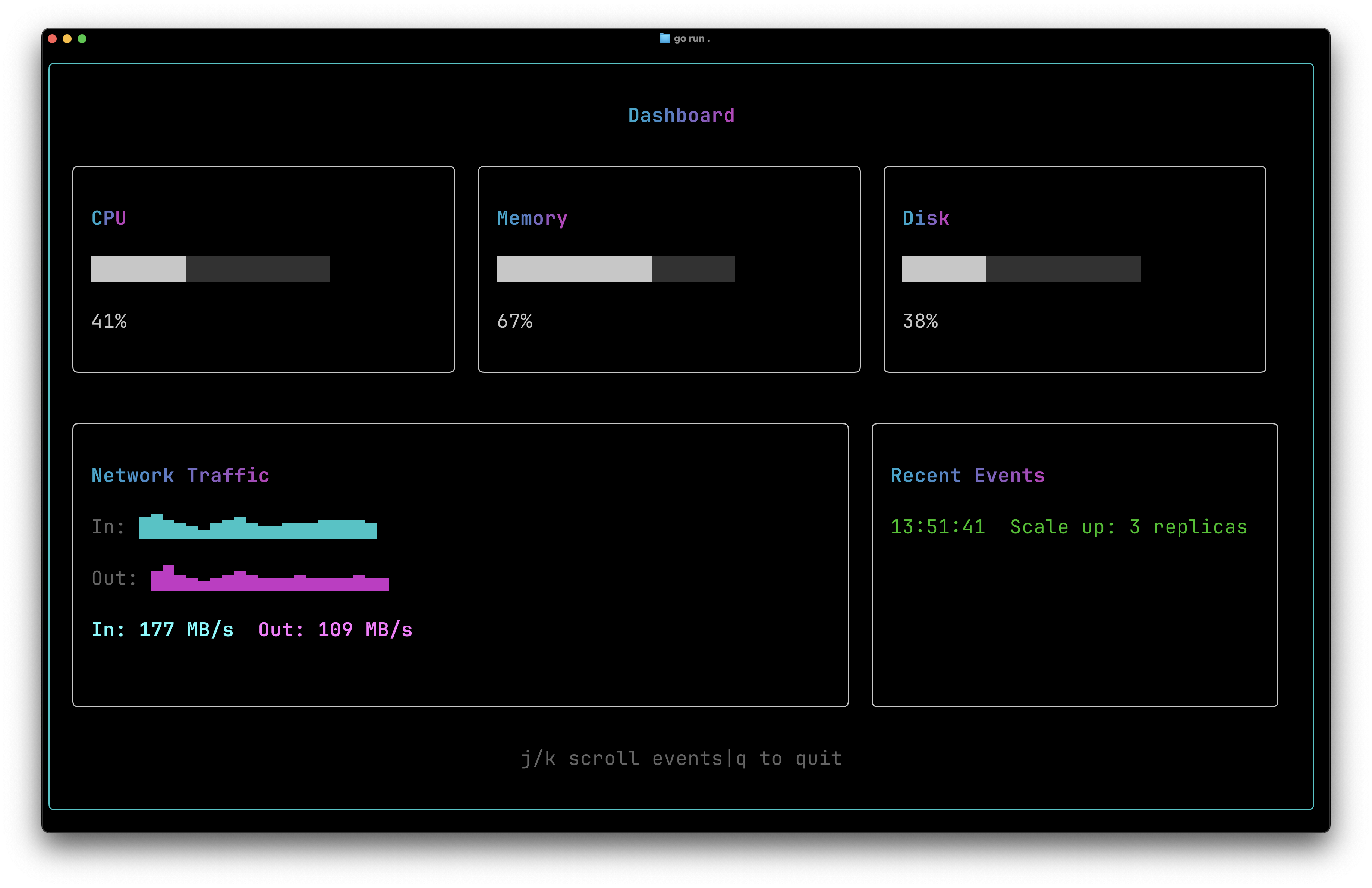Click the 38% disk value

pyautogui.click(x=920, y=320)
